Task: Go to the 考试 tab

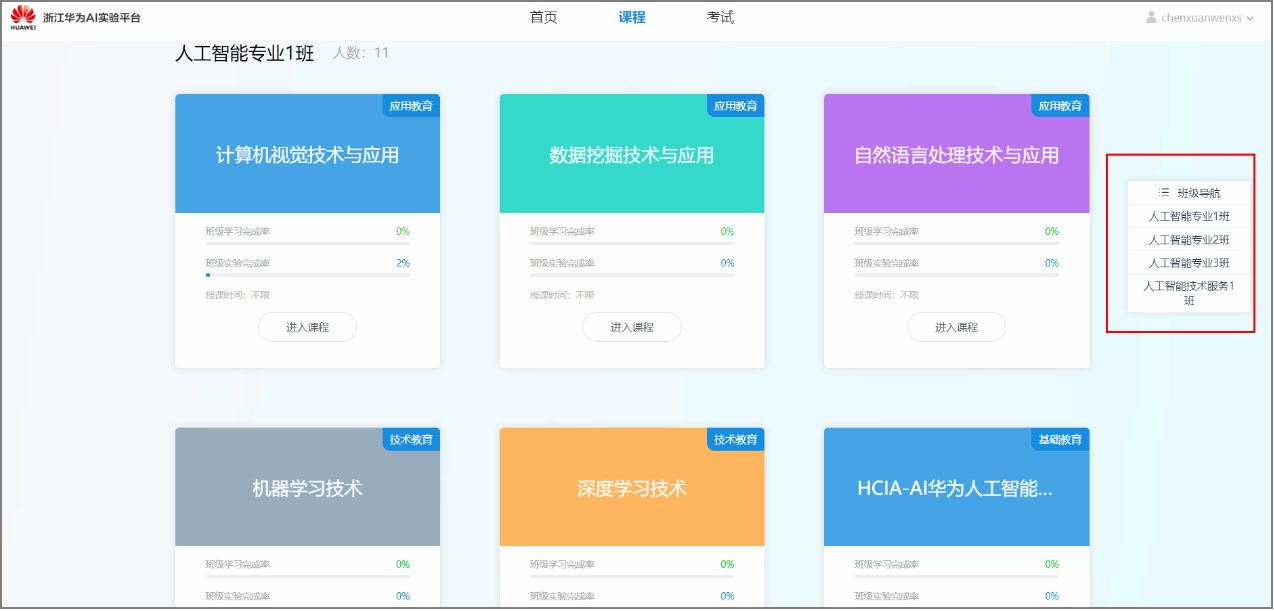Action: tap(720, 17)
